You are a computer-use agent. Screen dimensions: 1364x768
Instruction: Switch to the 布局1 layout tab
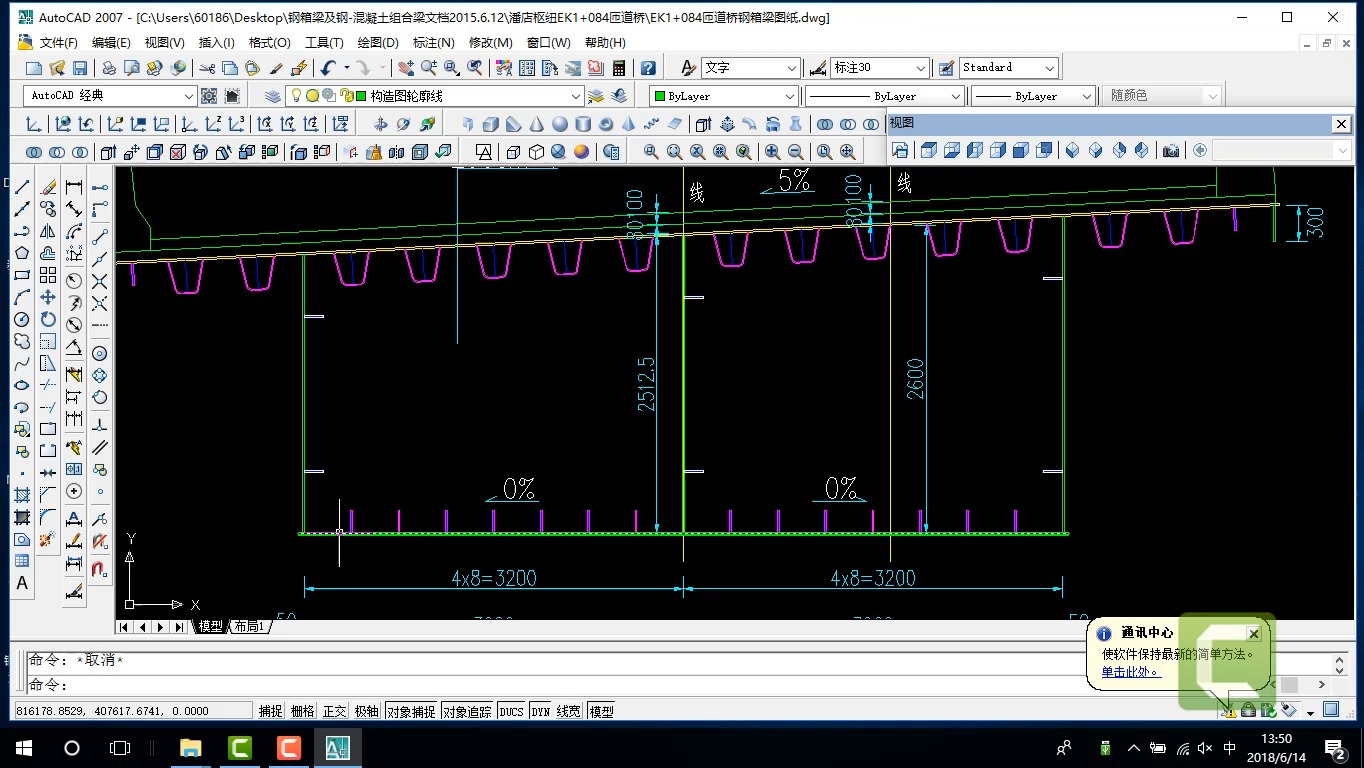point(249,627)
